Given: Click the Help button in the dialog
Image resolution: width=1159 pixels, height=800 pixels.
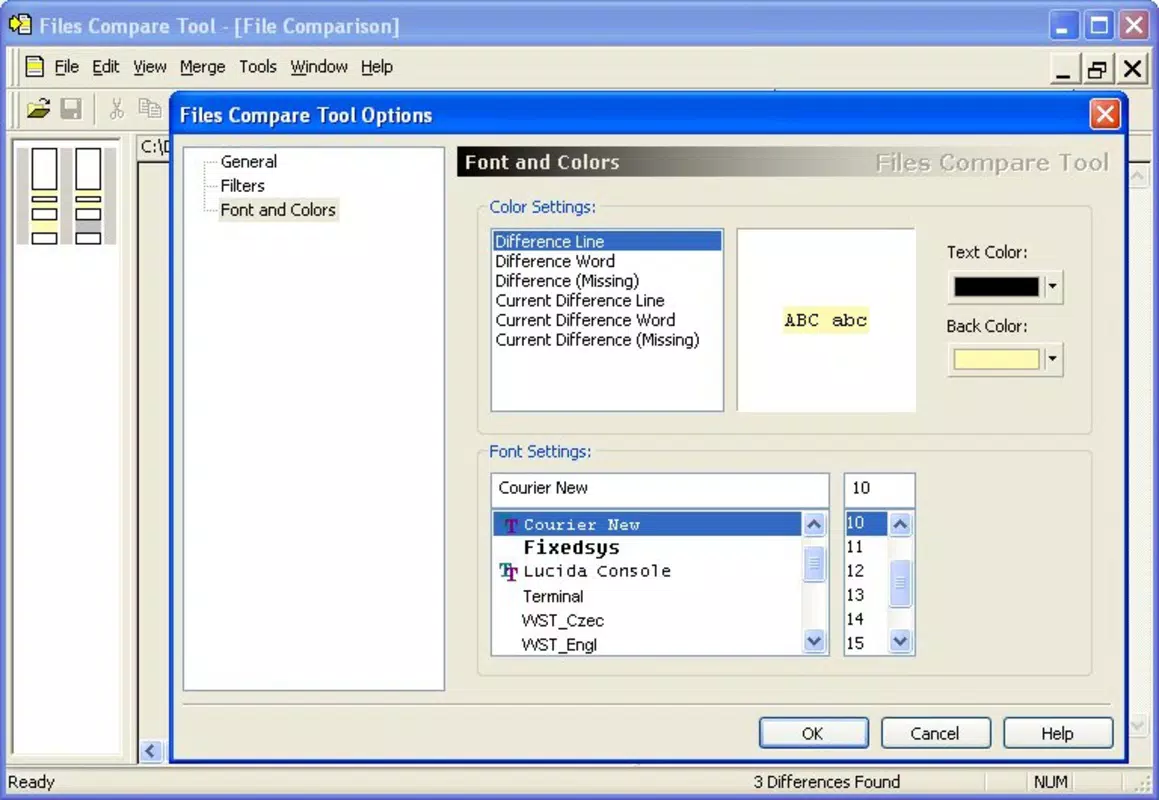Looking at the screenshot, I should coord(1058,733).
